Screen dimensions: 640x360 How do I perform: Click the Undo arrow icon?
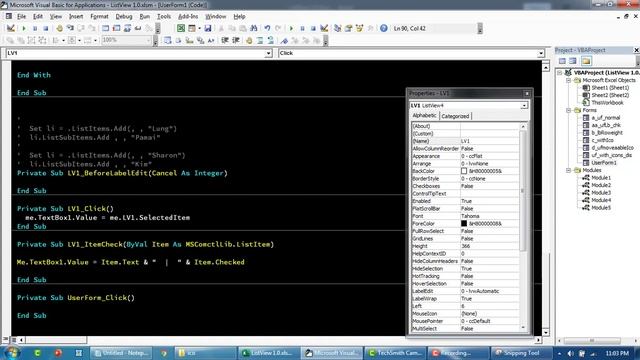pyautogui.click(x=267, y=28)
